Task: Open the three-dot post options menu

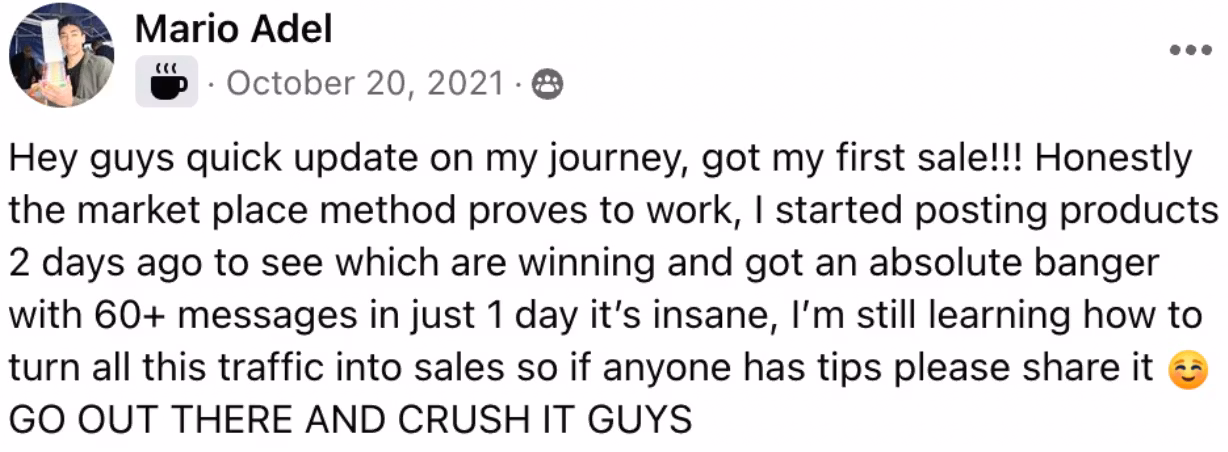Action: point(1190,49)
